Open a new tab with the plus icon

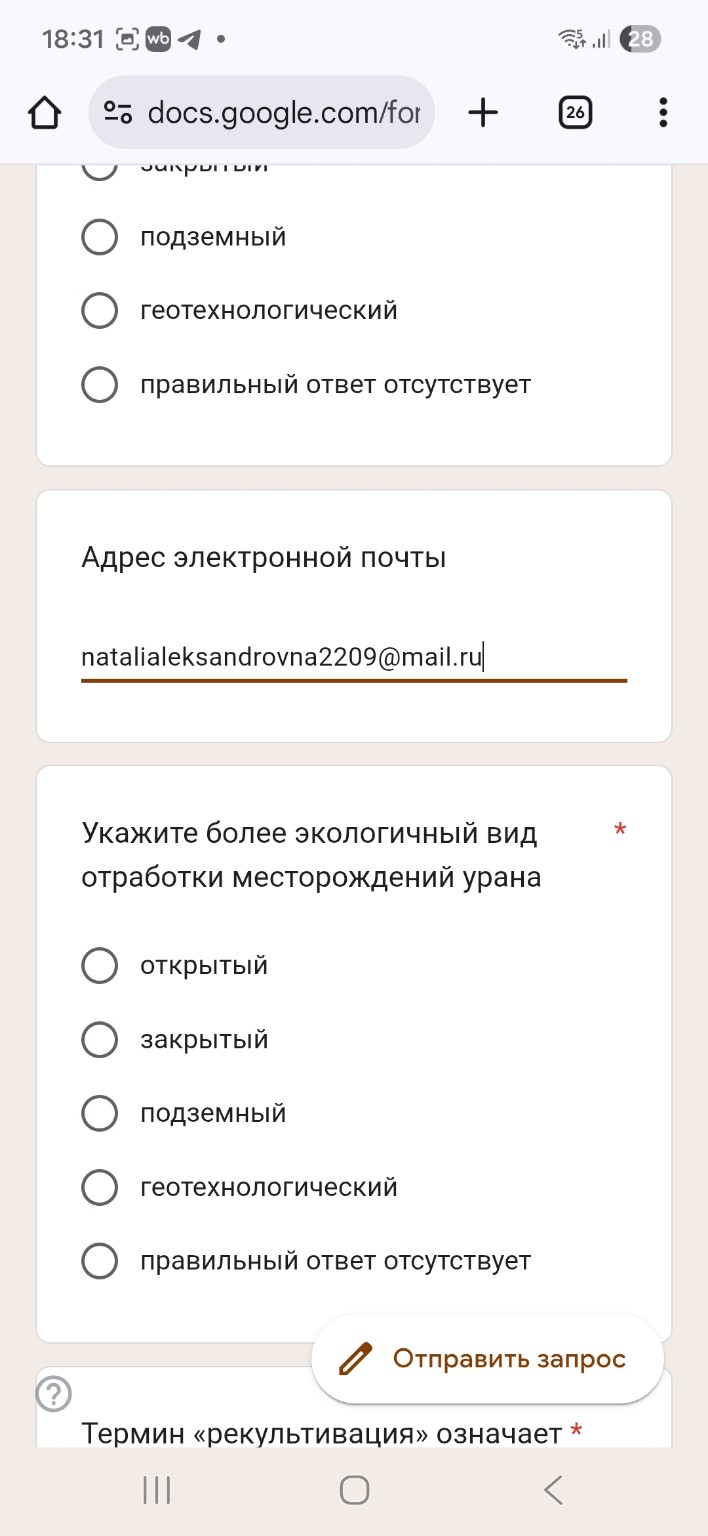coord(483,112)
